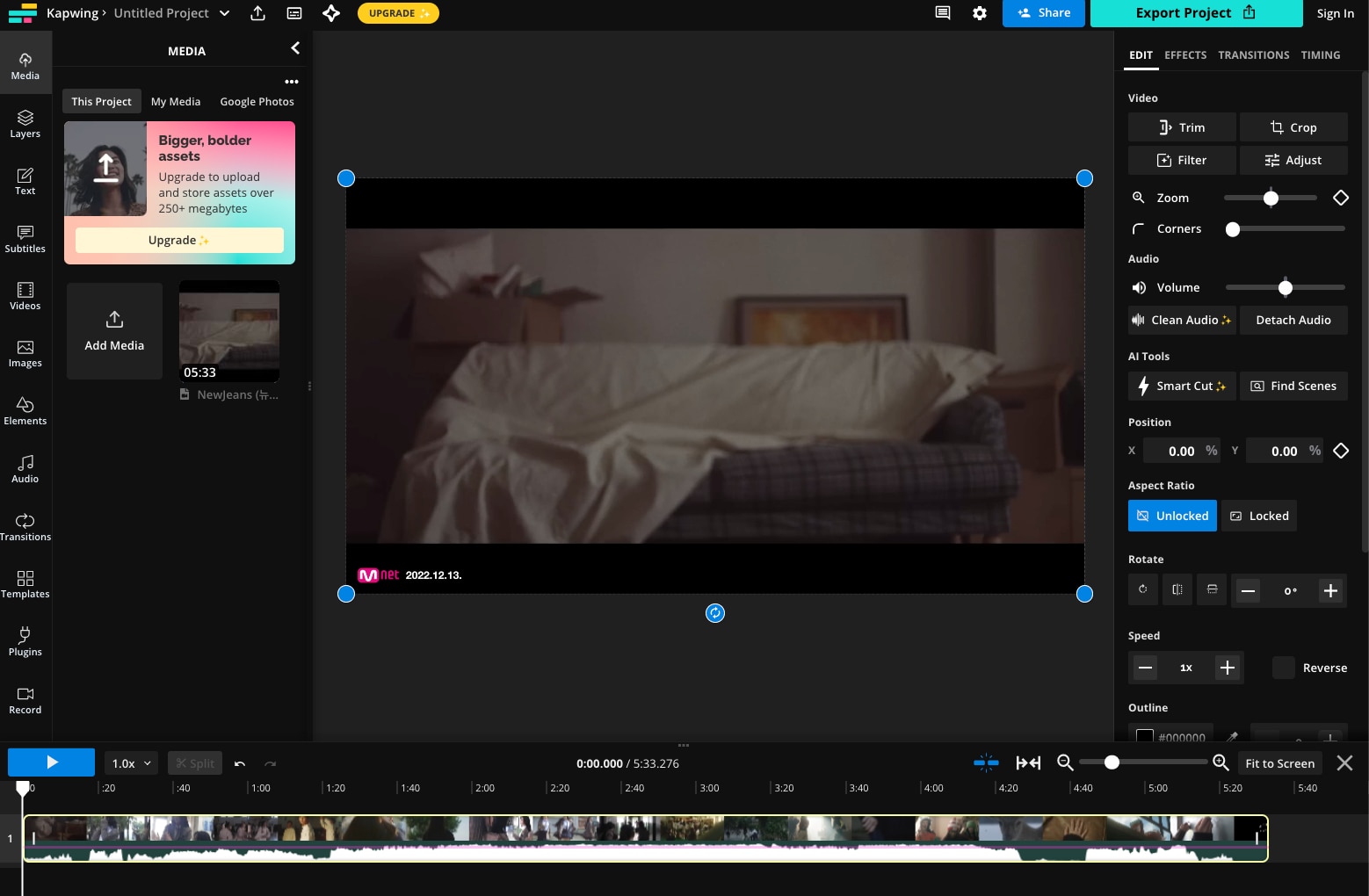
Task: Switch to the Effects tab
Action: [1185, 55]
